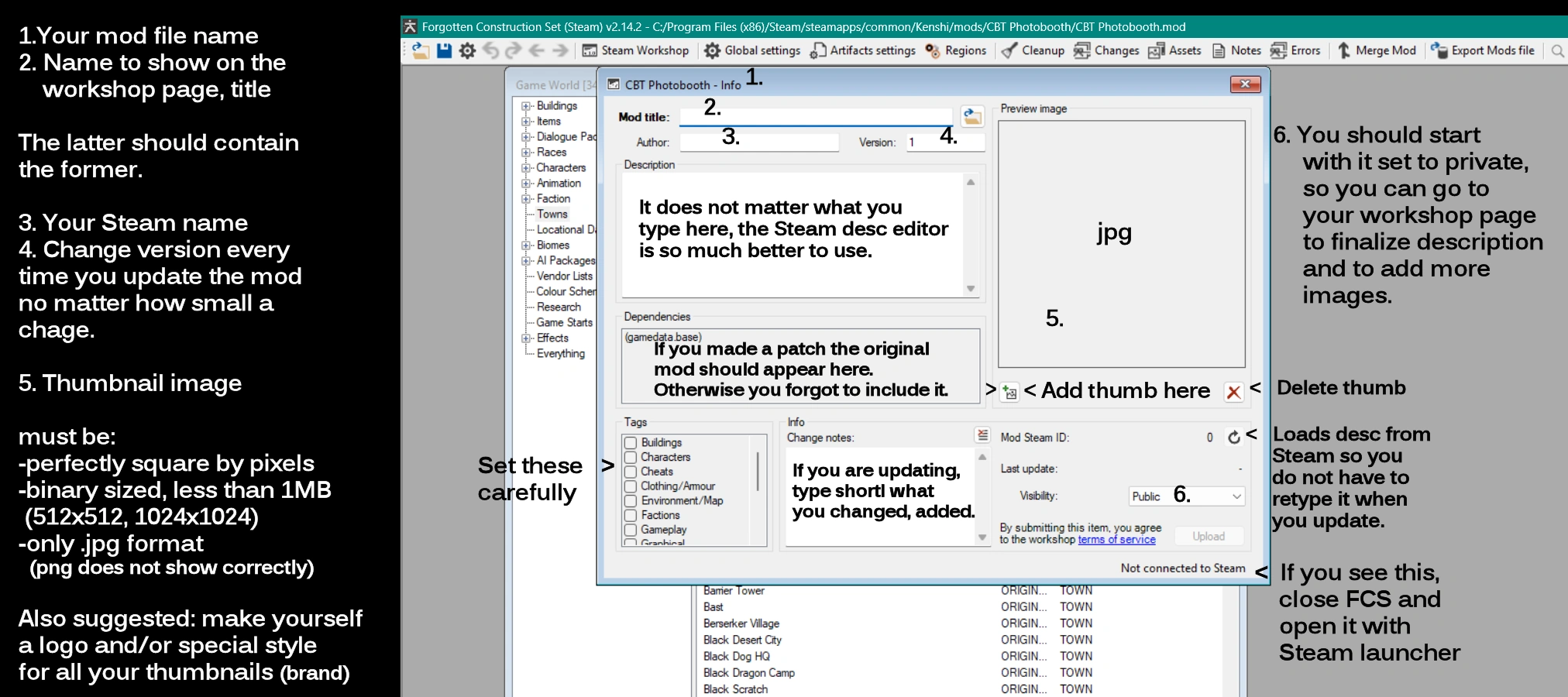This screenshot has height=697, width=1568.
Task: Click the refresh icon beside Mod Steam ID
Action: (1234, 438)
